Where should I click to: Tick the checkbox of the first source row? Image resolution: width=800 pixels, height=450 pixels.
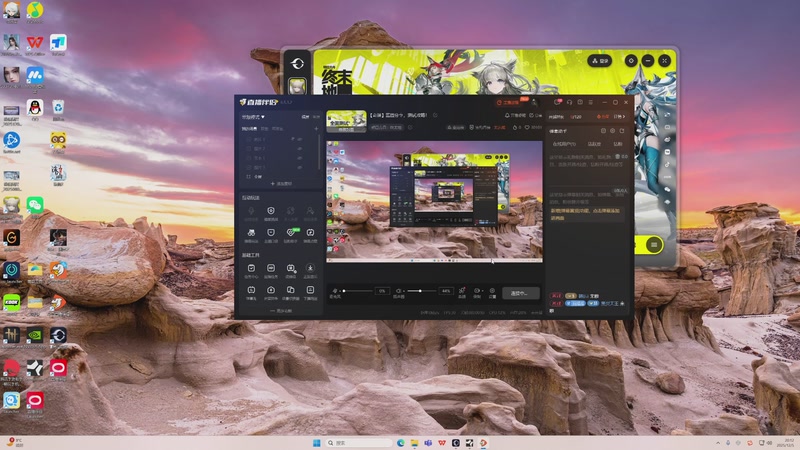[248, 139]
